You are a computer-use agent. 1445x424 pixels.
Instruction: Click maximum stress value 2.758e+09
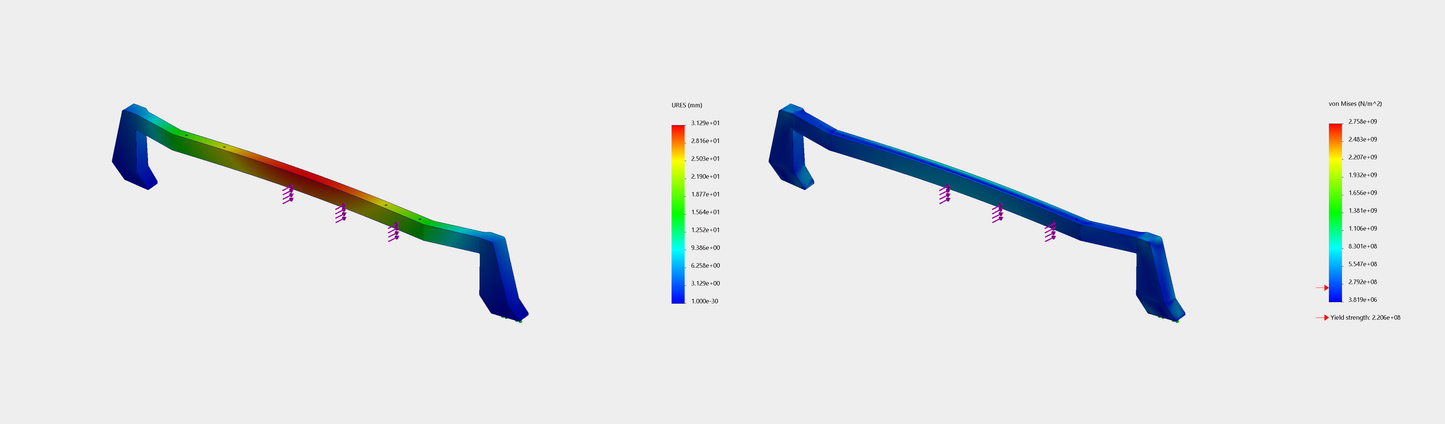pos(1363,122)
